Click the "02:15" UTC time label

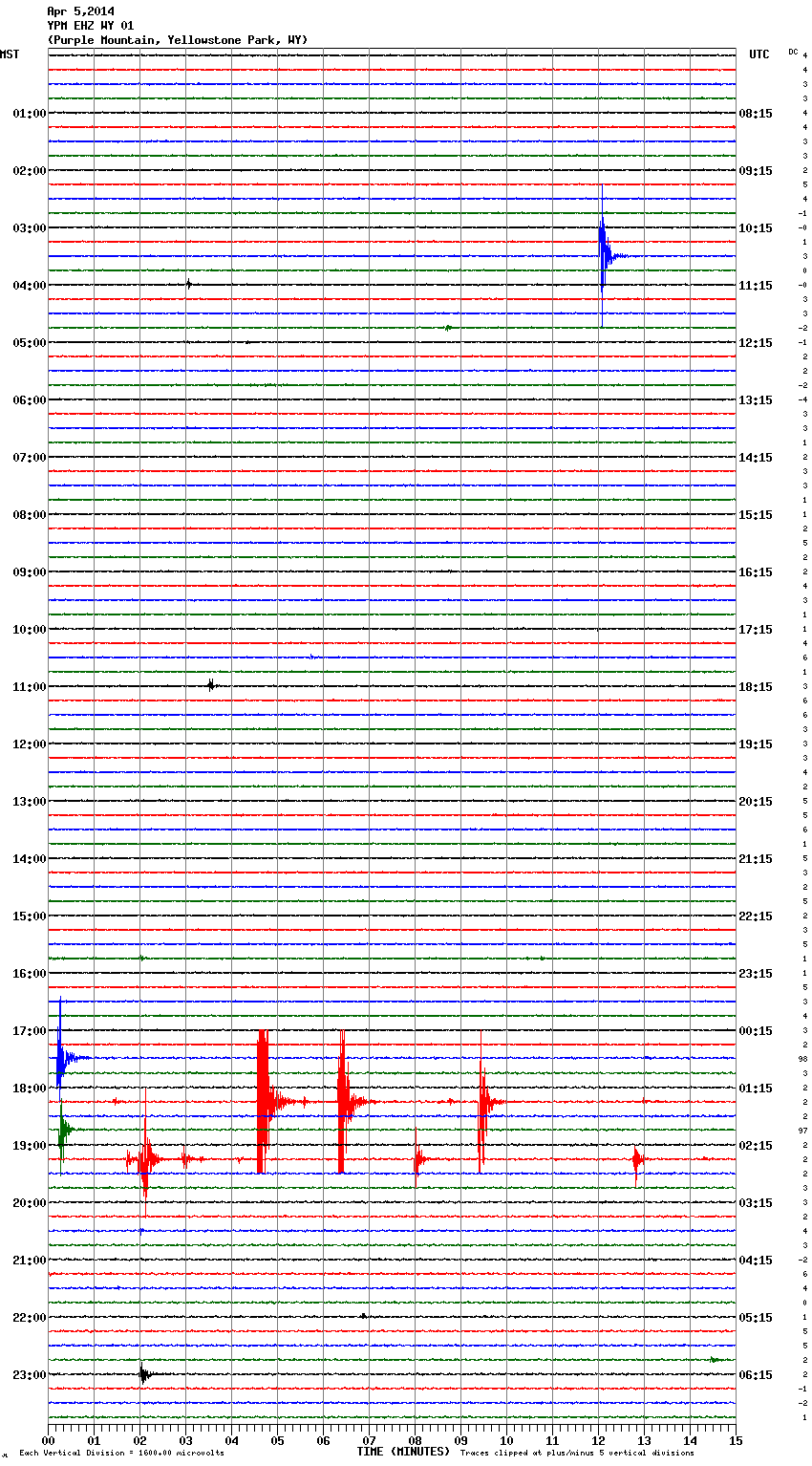coord(756,1146)
